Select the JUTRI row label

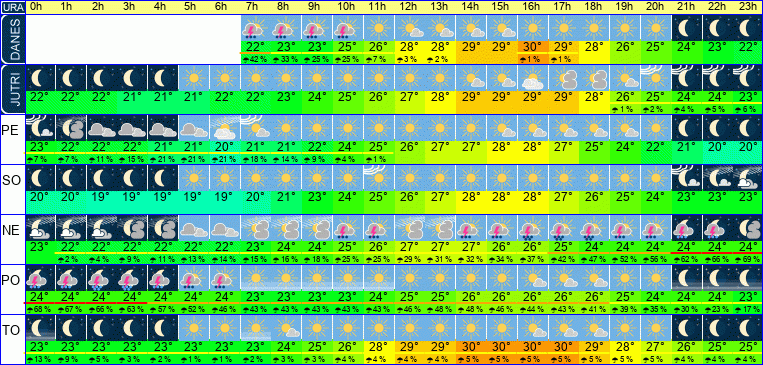pos(12,89)
